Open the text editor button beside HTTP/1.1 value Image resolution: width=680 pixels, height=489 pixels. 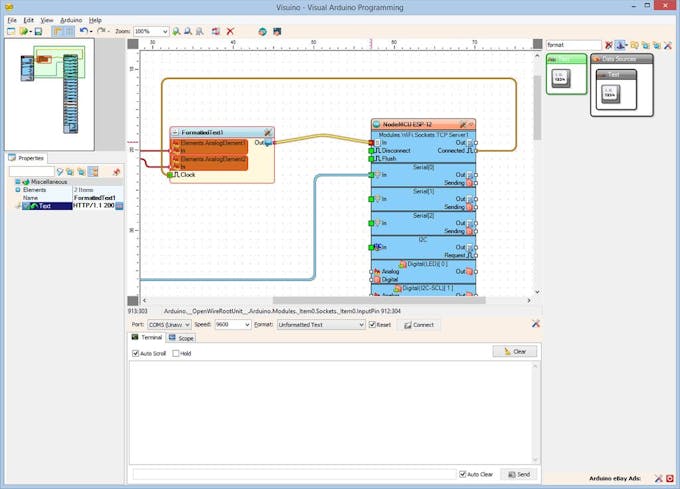[x=119, y=206]
